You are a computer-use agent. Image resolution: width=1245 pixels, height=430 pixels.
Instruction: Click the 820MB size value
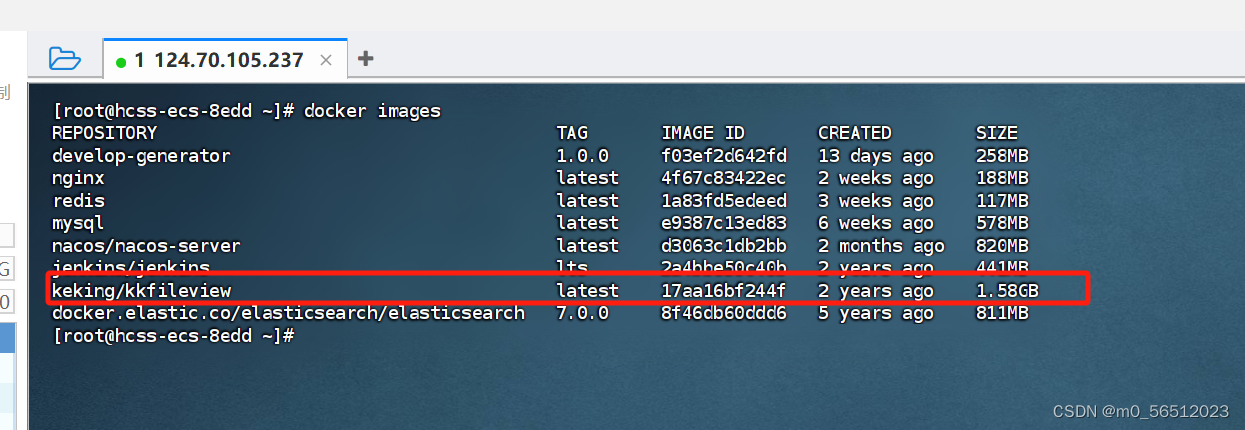tap(1002, 246)
